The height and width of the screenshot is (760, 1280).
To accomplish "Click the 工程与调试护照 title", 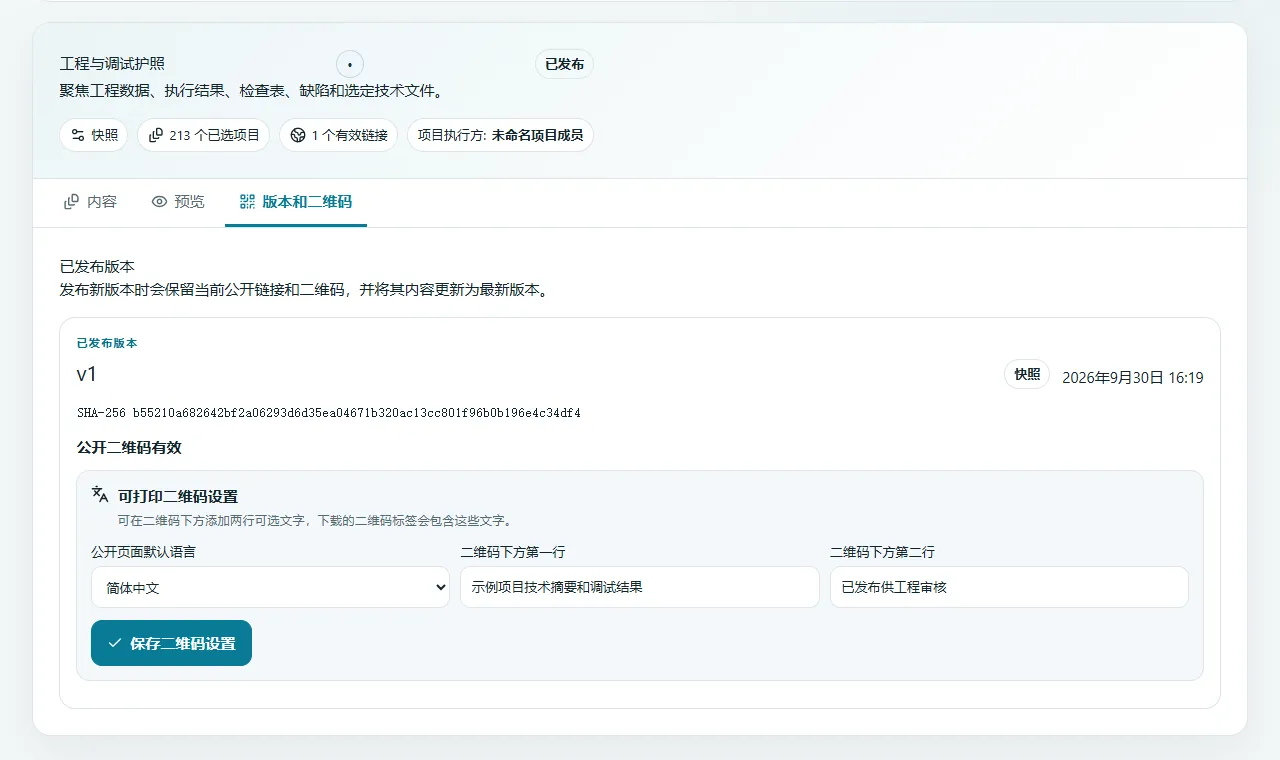I will (x=112, y=64).
